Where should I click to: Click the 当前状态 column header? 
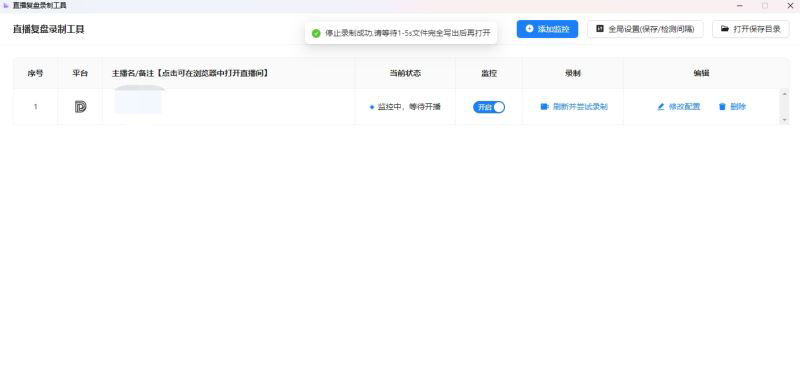click(x=405, y=73)
